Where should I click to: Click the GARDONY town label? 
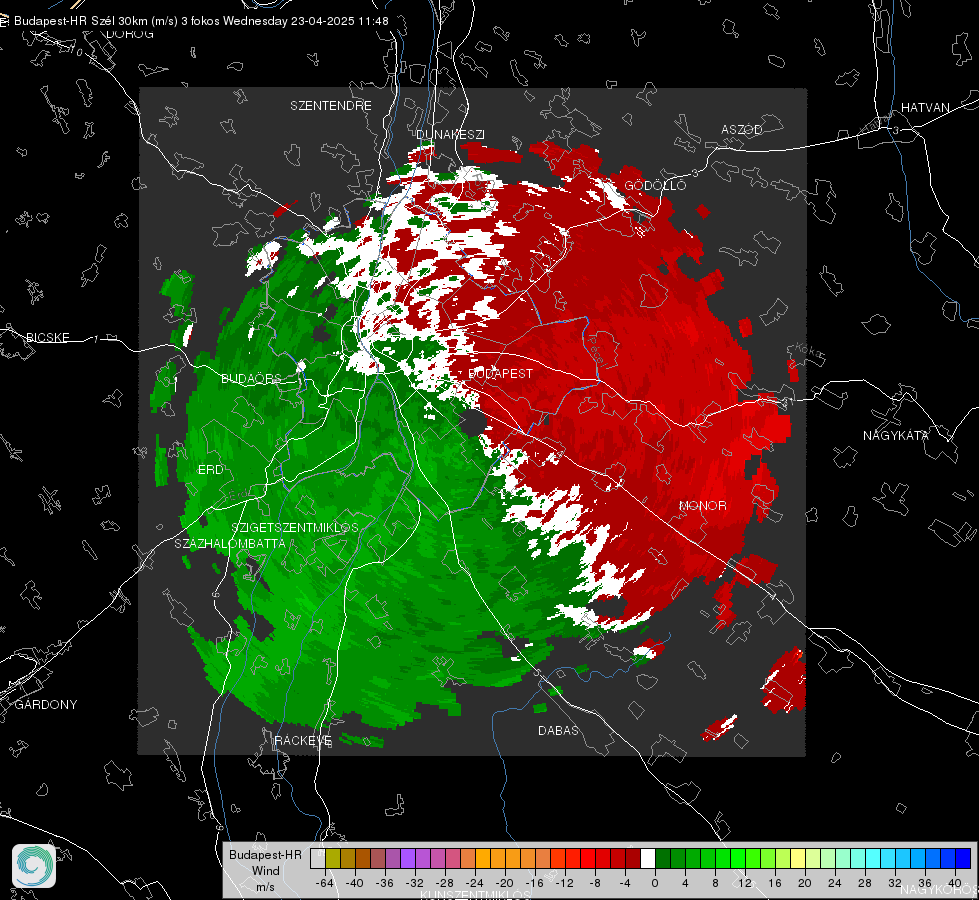pyautogui.click(x=46, y=705)
